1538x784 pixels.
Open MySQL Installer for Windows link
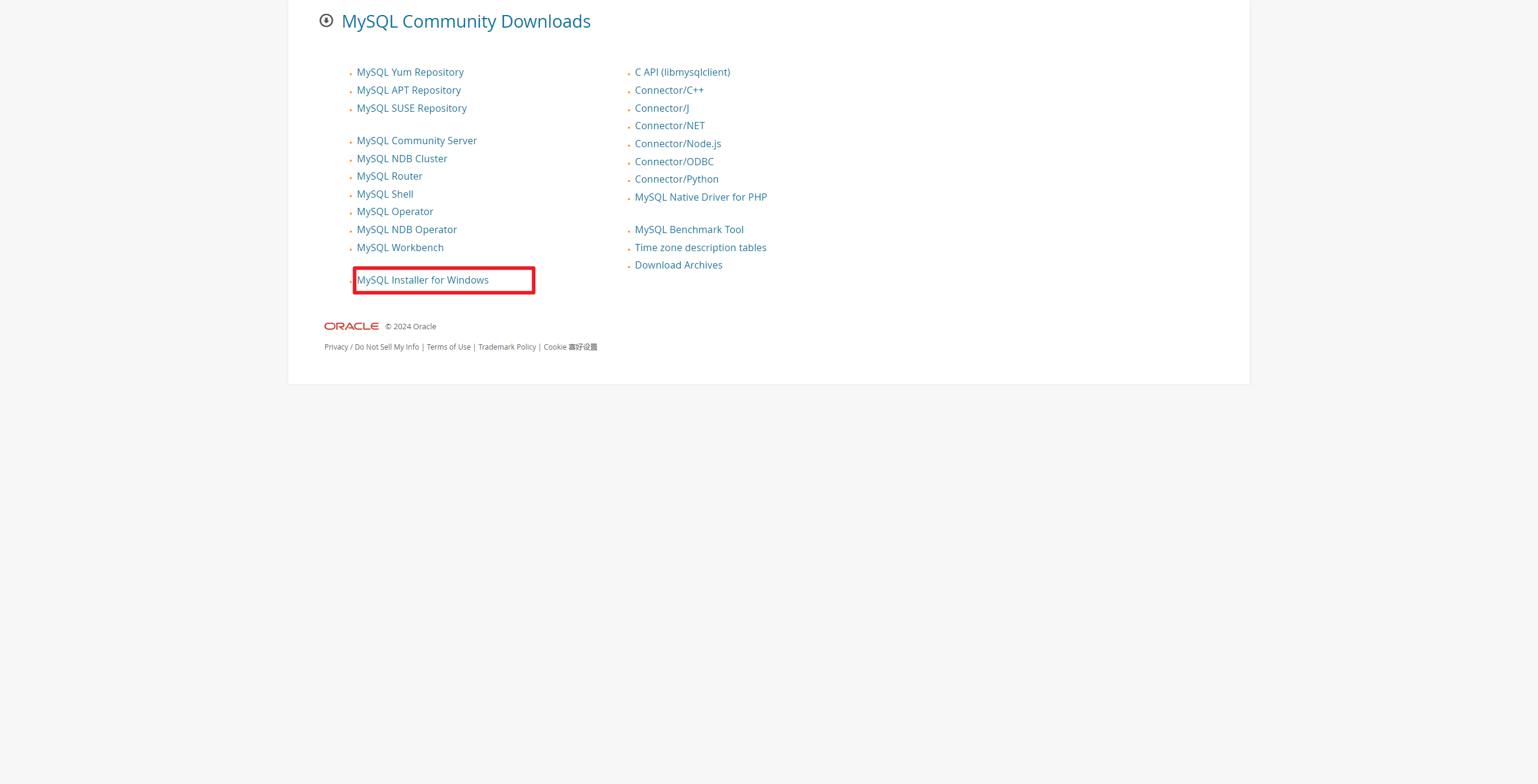point(422,281)
